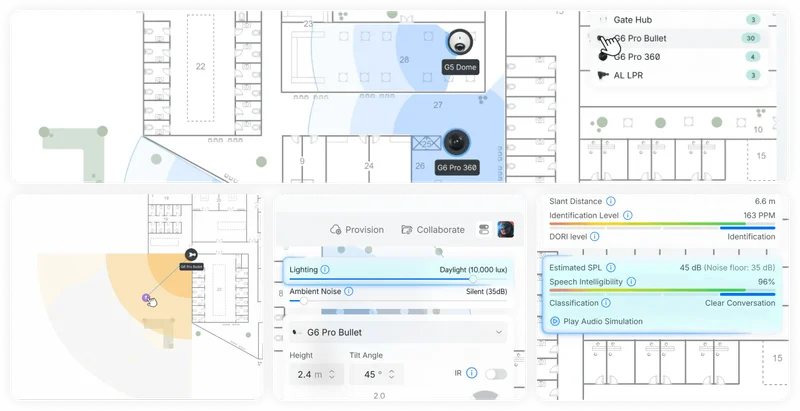
Task: Click the 'Clear Conversation' classification value
Action: coord(740,303)
